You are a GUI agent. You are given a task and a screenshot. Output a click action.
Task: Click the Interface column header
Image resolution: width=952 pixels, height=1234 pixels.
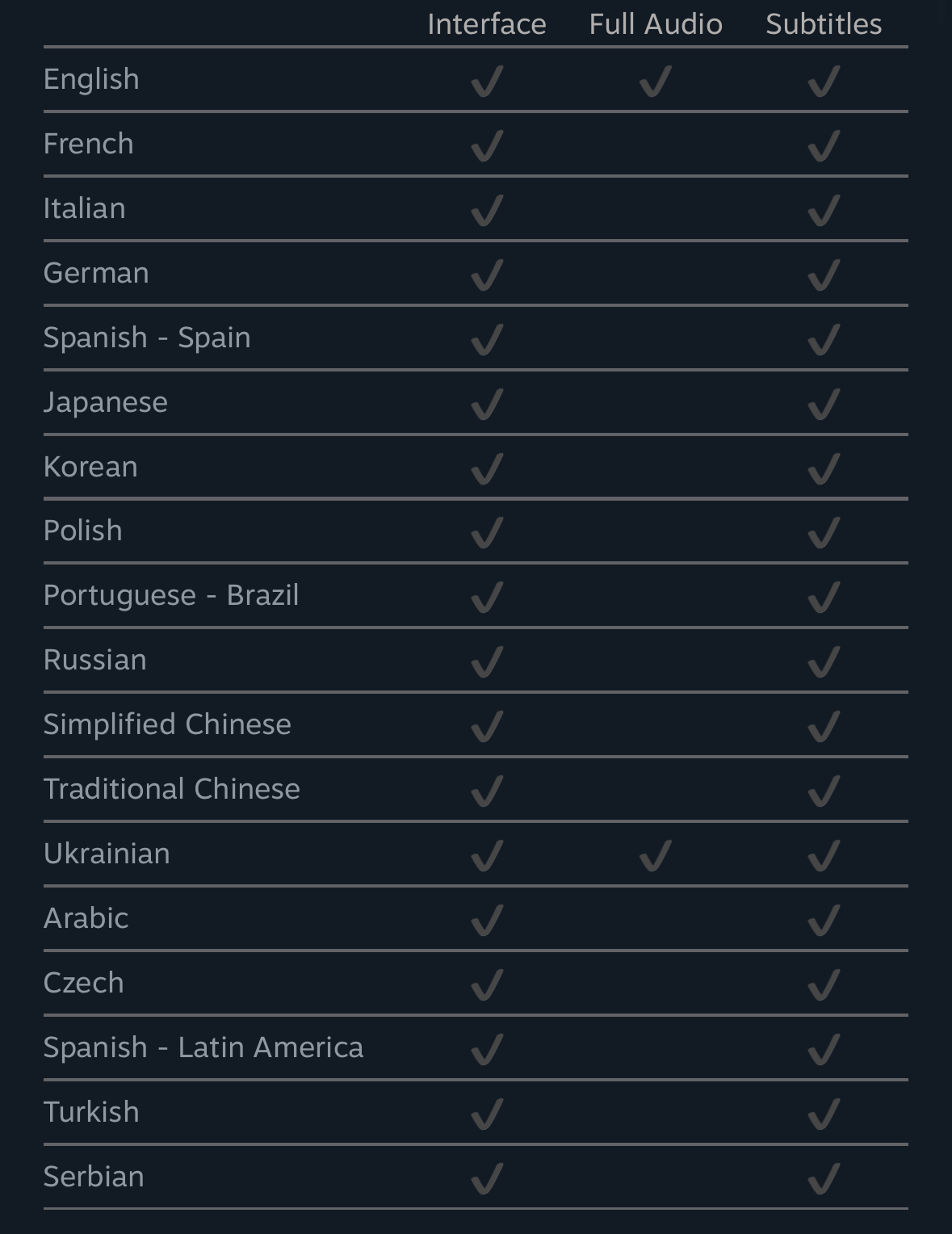click(x=487, y=24)
